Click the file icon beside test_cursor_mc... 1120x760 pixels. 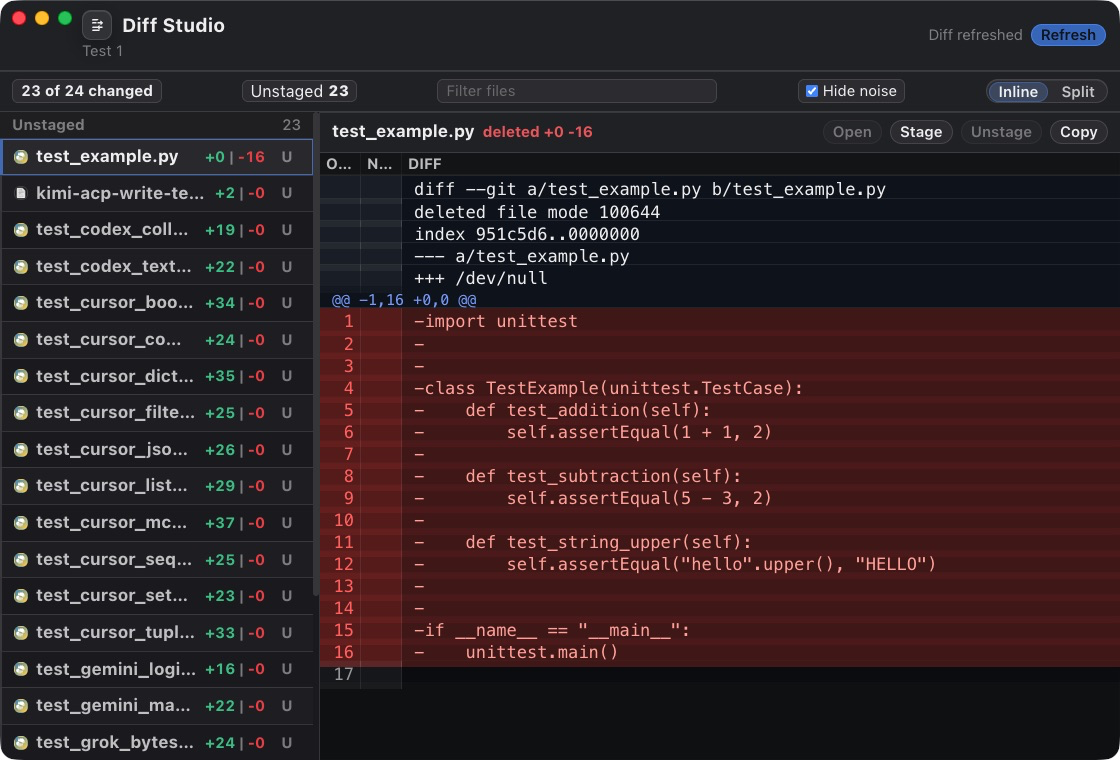[x=21, y=523]
